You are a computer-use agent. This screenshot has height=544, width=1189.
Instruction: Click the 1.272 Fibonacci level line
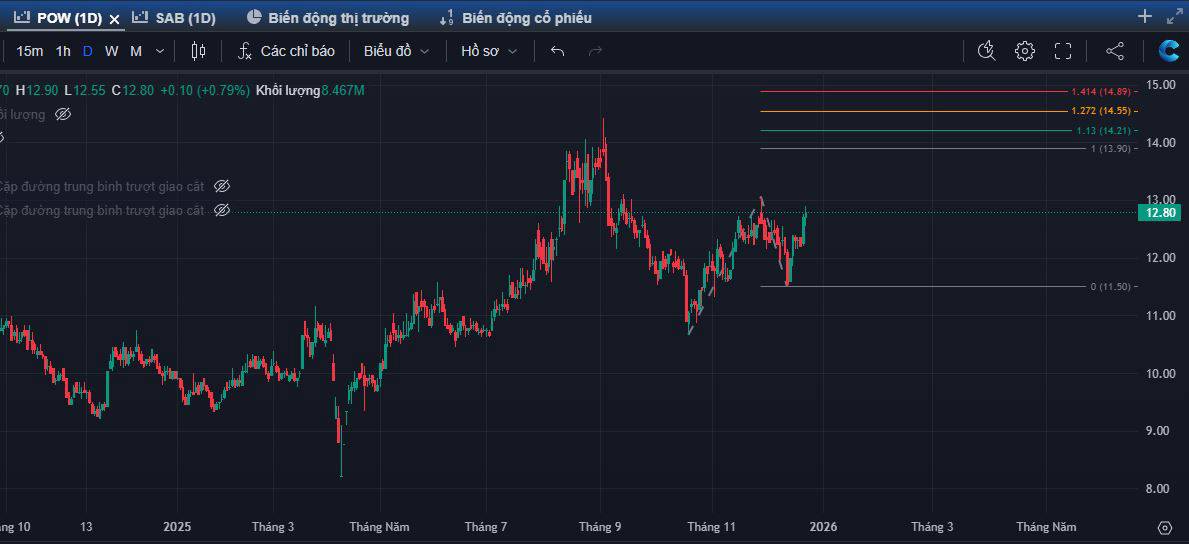coord(900,111)
